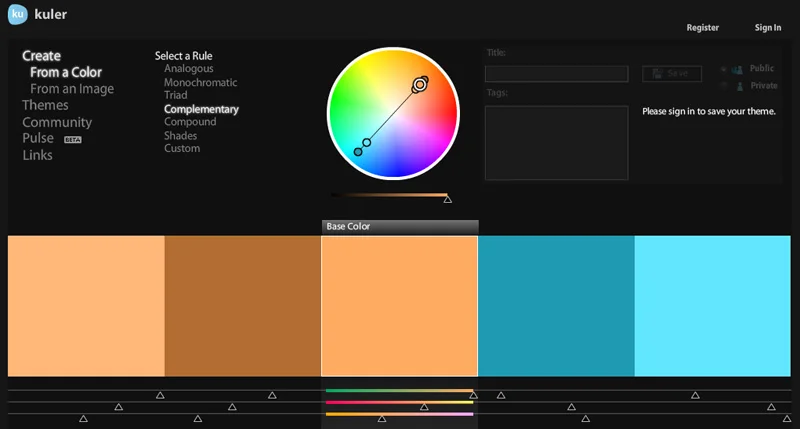The image size is (800, 429).
Task: Click the Save theme button
Action: [671, 74]
